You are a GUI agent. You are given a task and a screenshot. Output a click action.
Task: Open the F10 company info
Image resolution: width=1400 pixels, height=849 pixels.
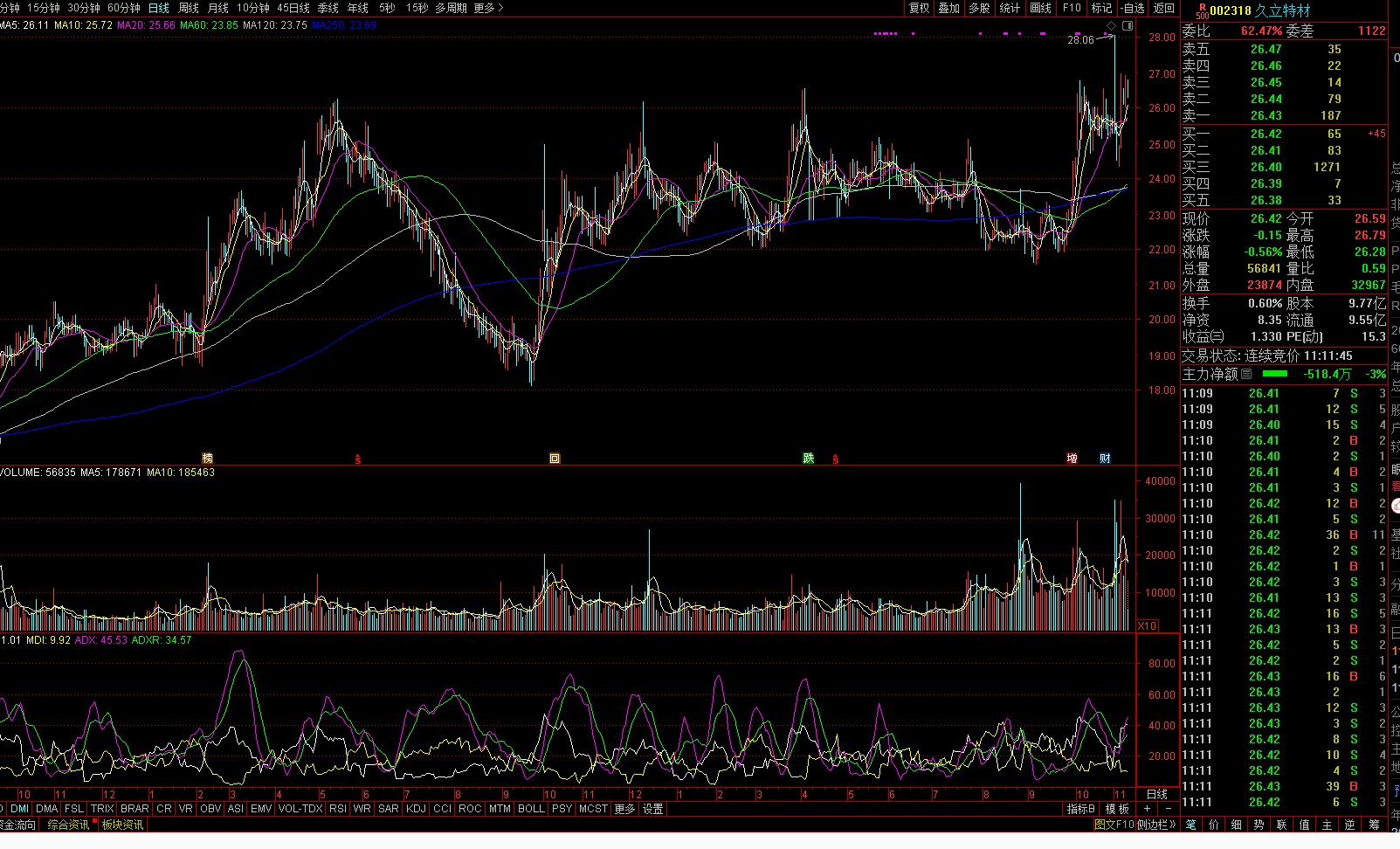(x=1072, y=8)
